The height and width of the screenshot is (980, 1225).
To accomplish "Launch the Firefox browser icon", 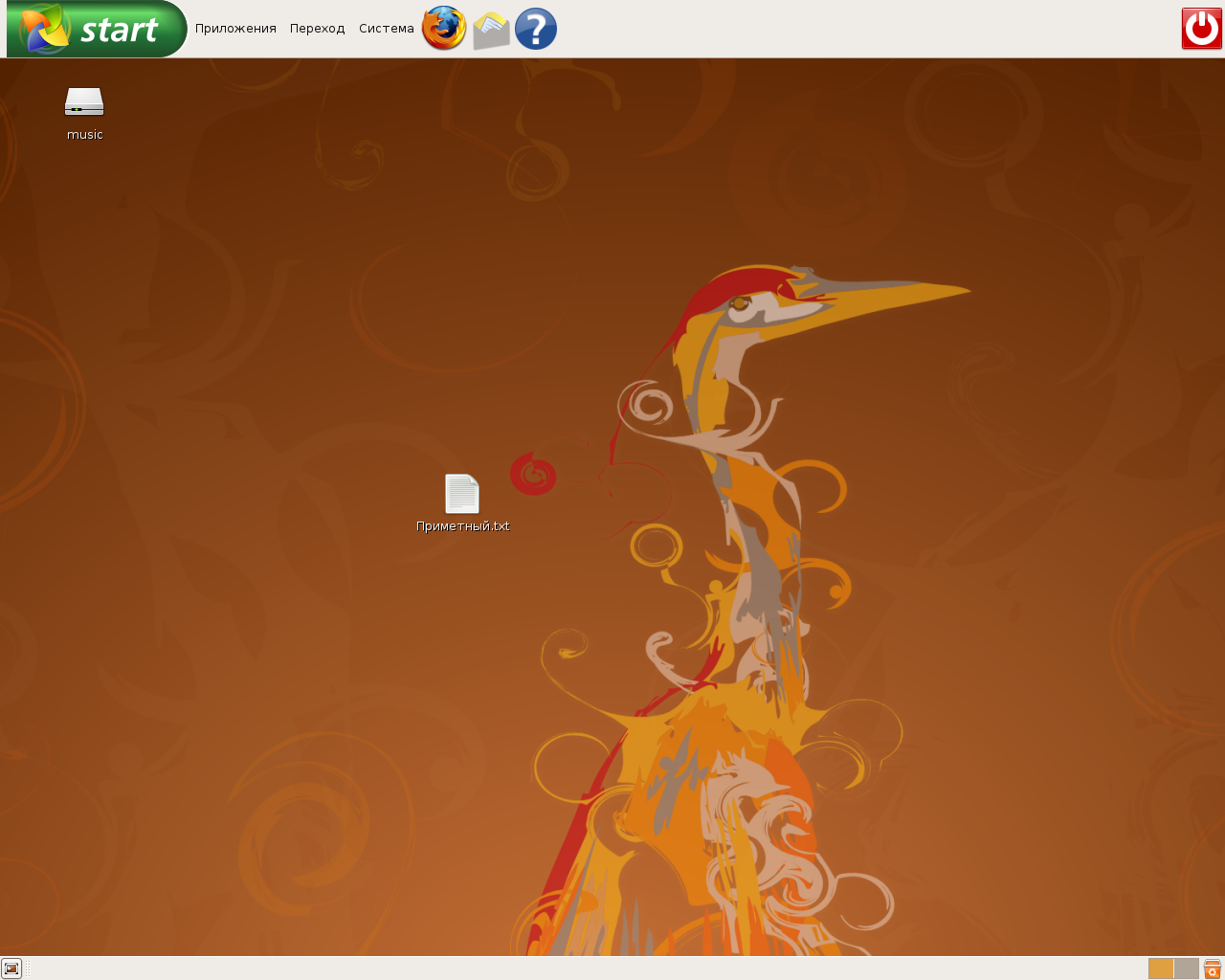I will 444,29.
